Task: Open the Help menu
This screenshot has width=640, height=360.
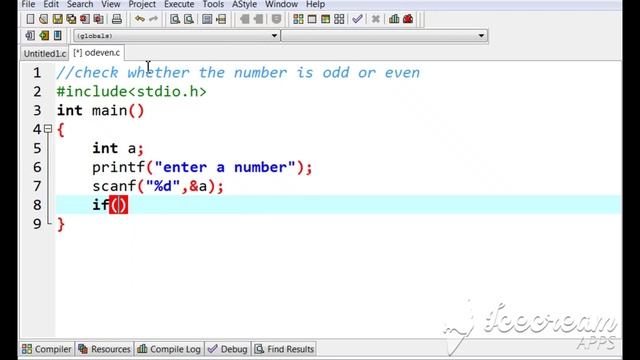Action: [316, 4]
